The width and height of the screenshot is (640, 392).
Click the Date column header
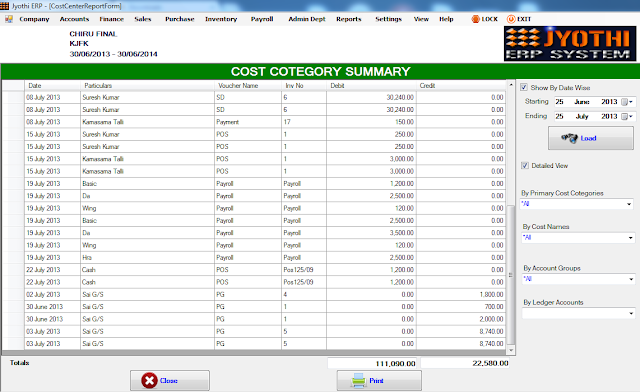click(52, 85)
